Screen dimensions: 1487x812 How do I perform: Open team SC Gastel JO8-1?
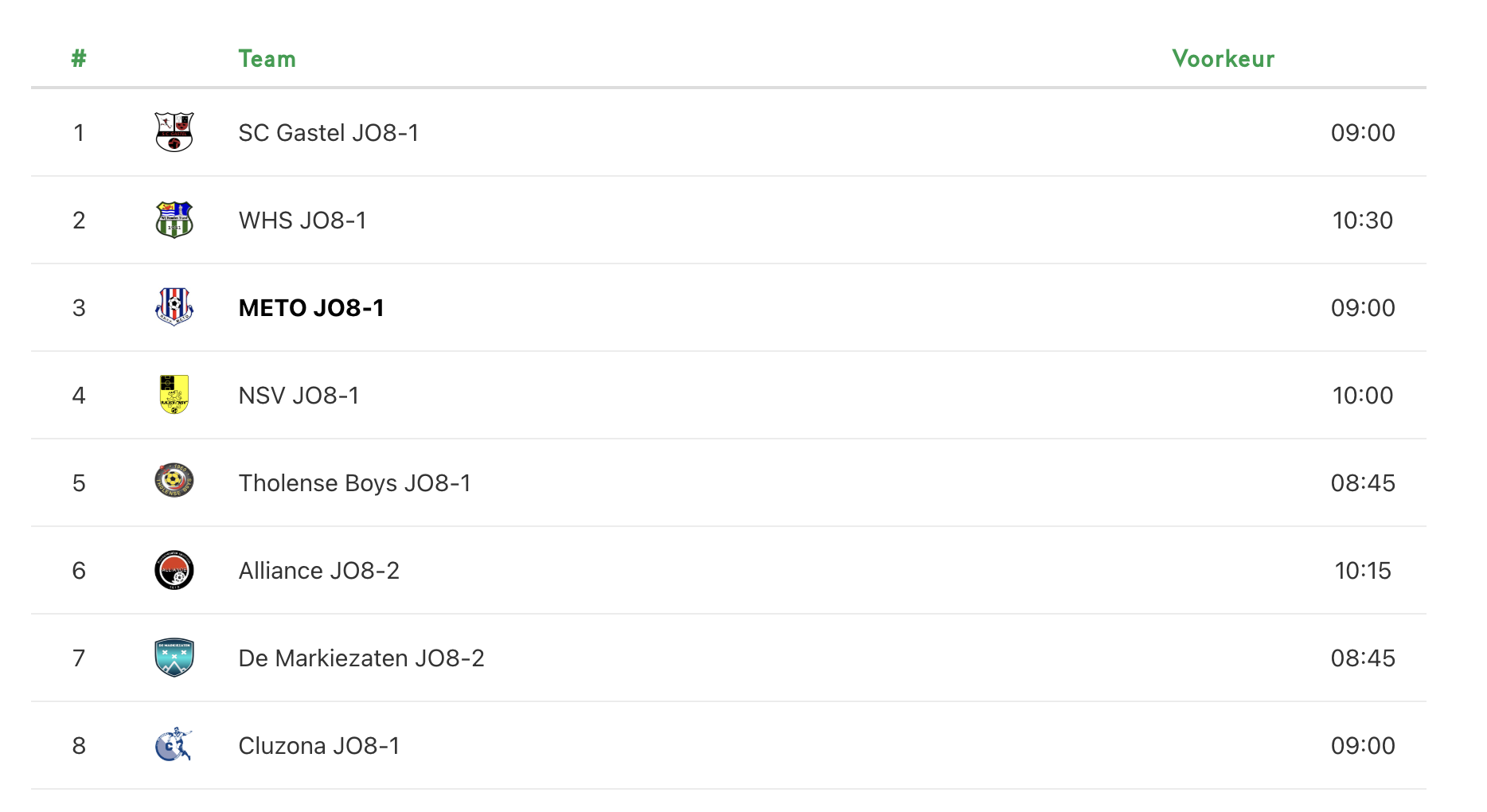pos(328,133)
